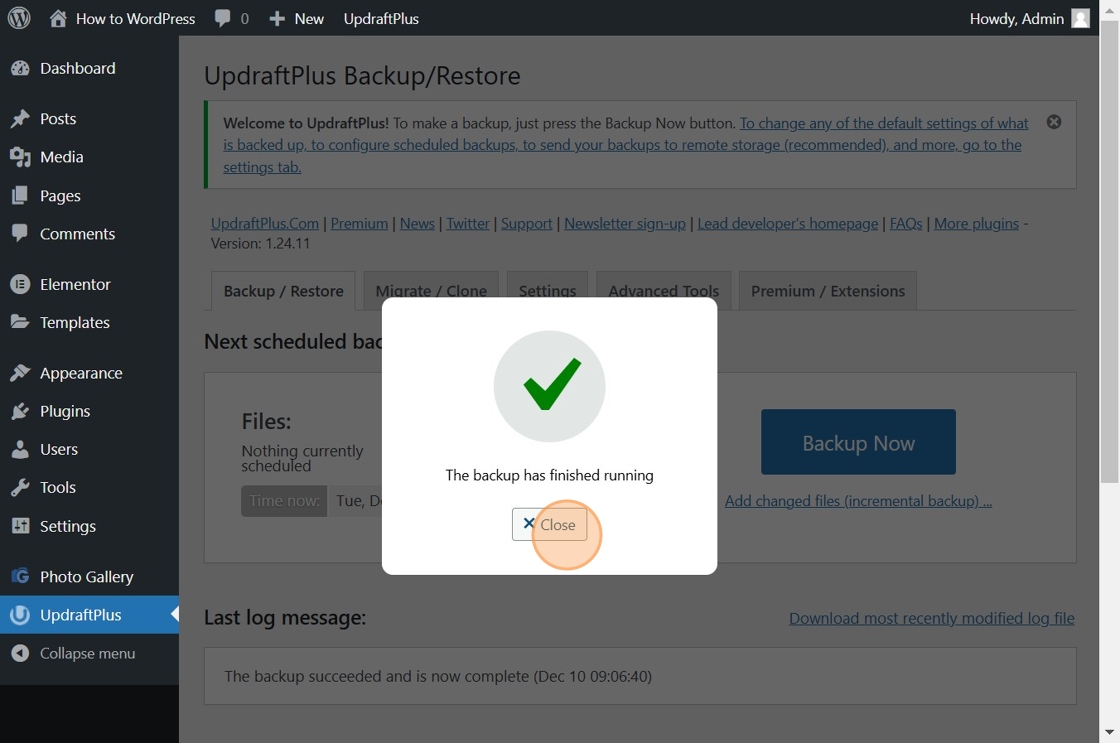This screenshot has width=1120, height=743.
Task: Dismiss the Welcome to UpdraftPlus notice
Action: pos(1054,122)
